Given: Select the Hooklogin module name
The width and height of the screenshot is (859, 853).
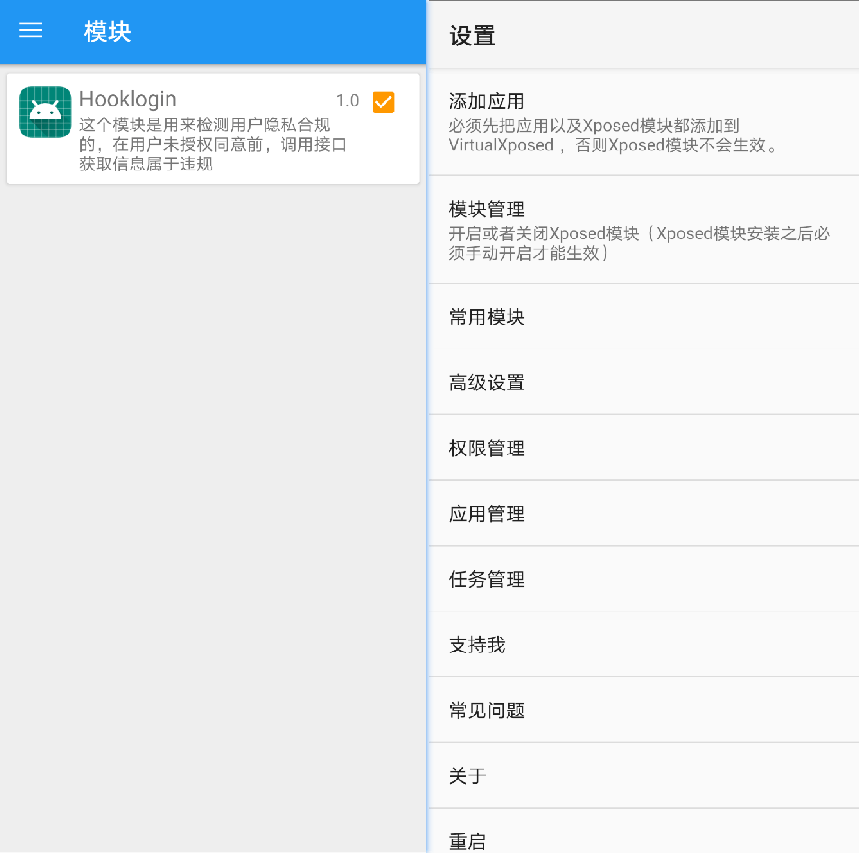Looking at the screenshot, I should pos(128,99).
